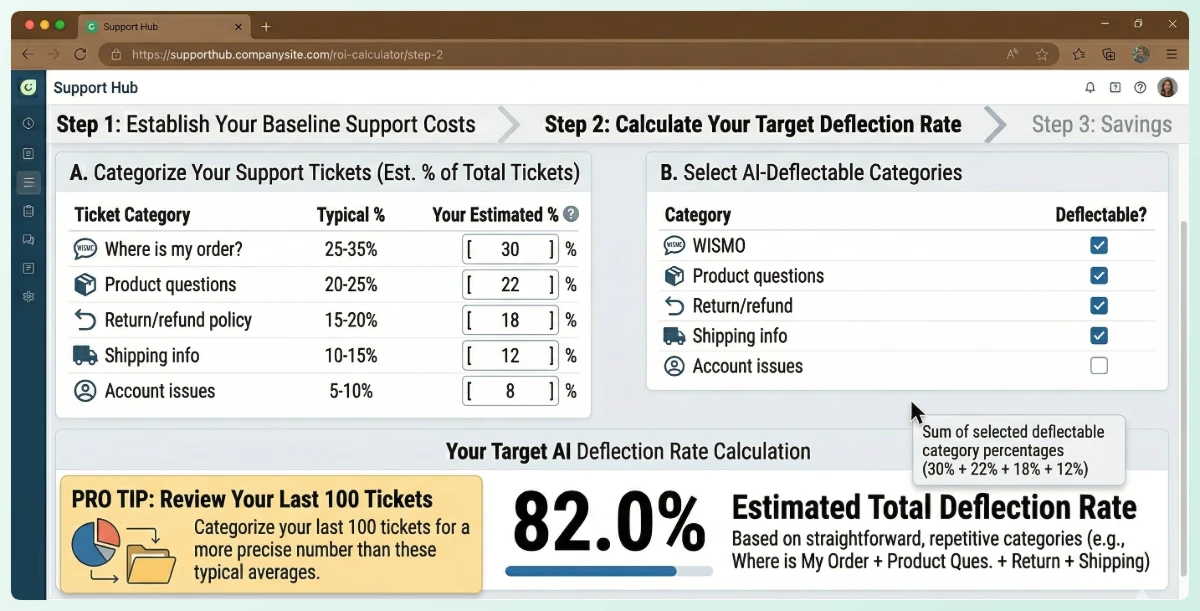Open a new browser tab
This screenshot has height=611, width=1200.
click(x=266, y=26)
